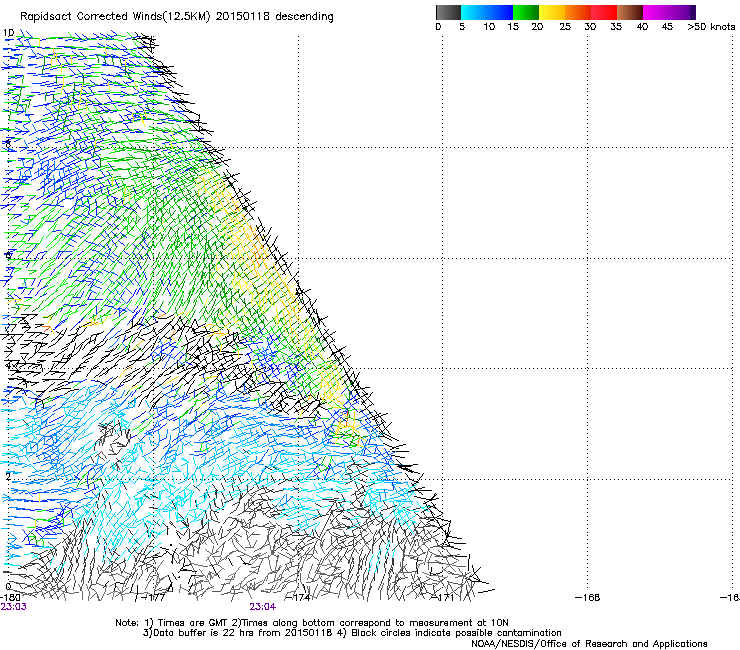Image resolution: width=740 pixels, height=650 pixels.
Task: Click the ">50 knots" legend label
Action: 711,27
